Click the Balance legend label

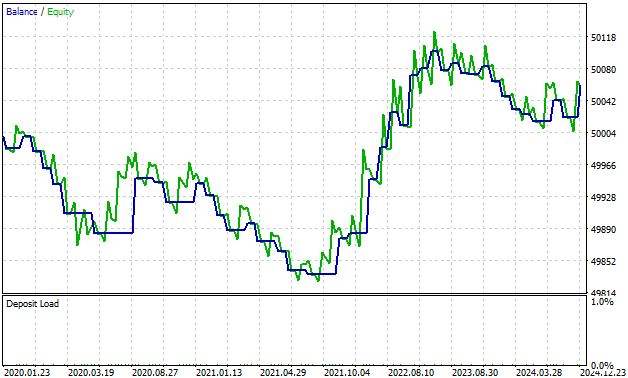(22, 12)
